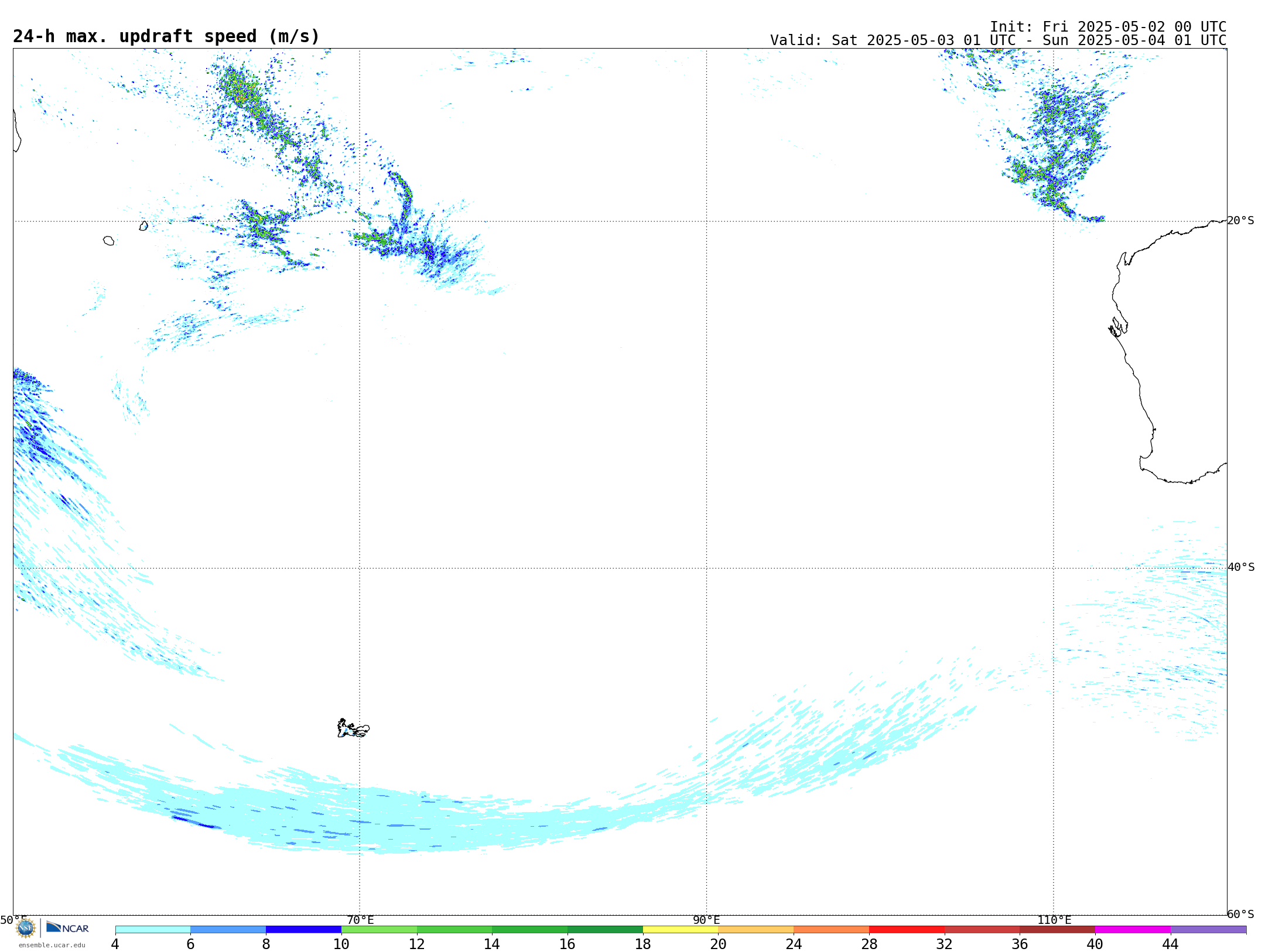
Task: Pick the light blue 6–8 m/s swatch
Action: click(228, 930)
